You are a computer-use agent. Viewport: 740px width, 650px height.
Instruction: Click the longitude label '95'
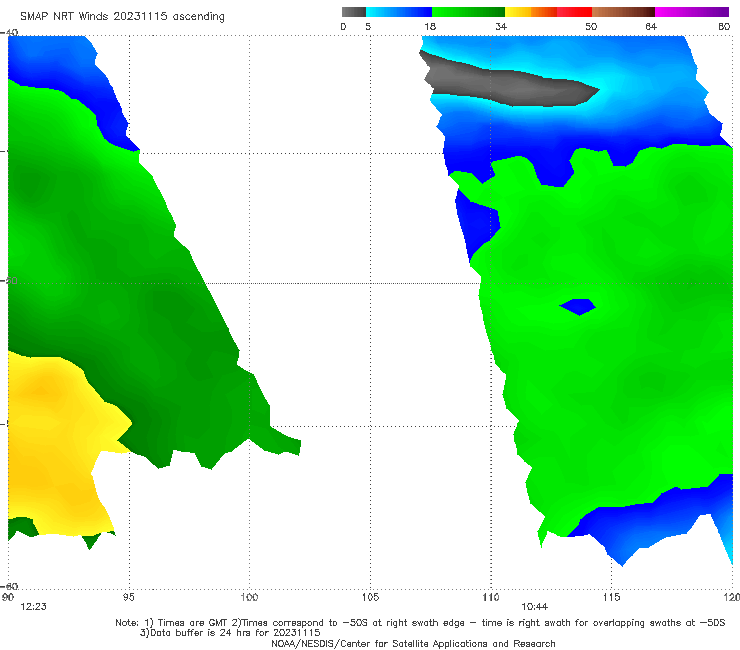(x=128, y=598)
